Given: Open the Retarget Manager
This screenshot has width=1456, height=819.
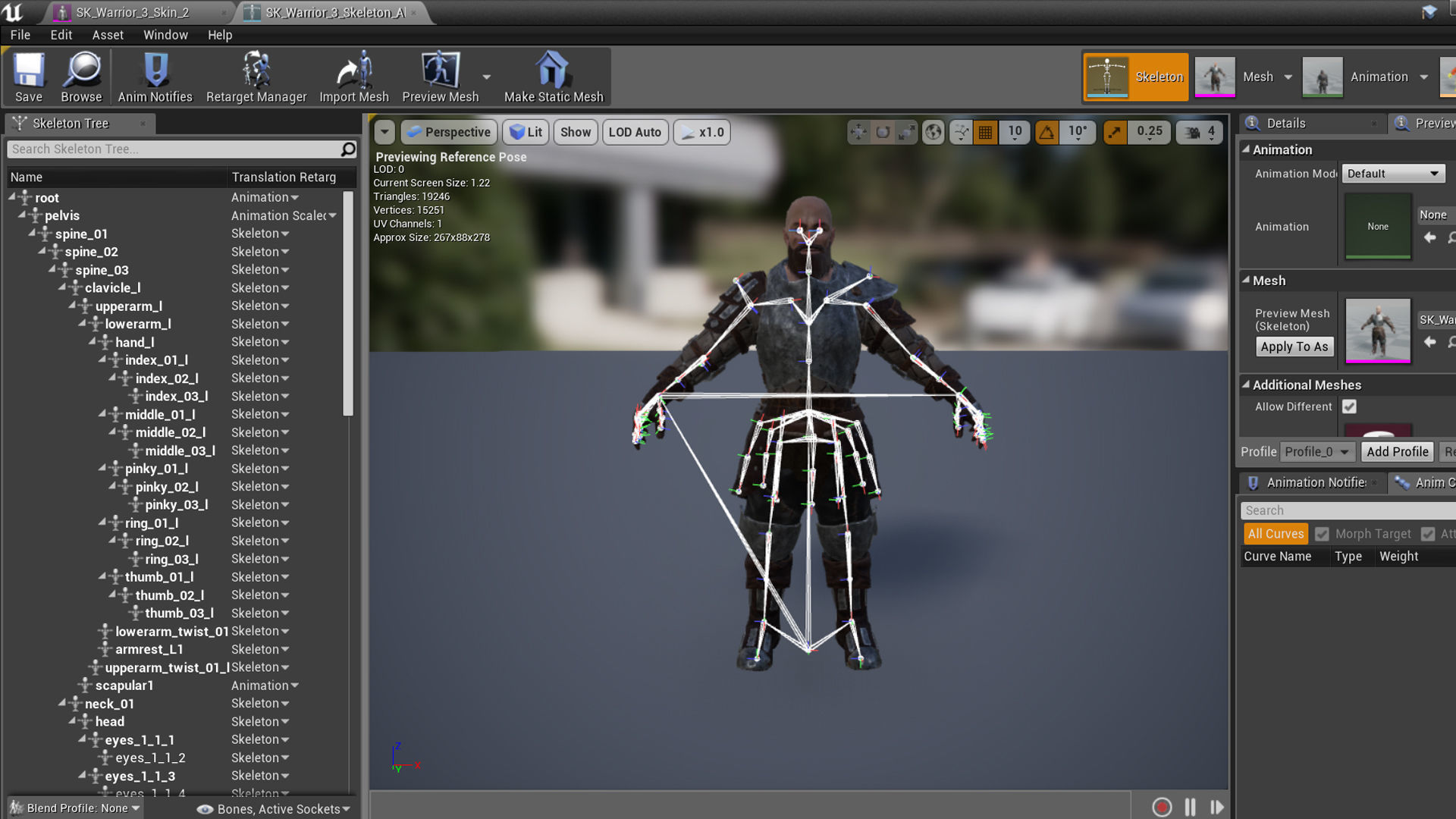Looking at the screenshot, I should click(x=256, y=77).
